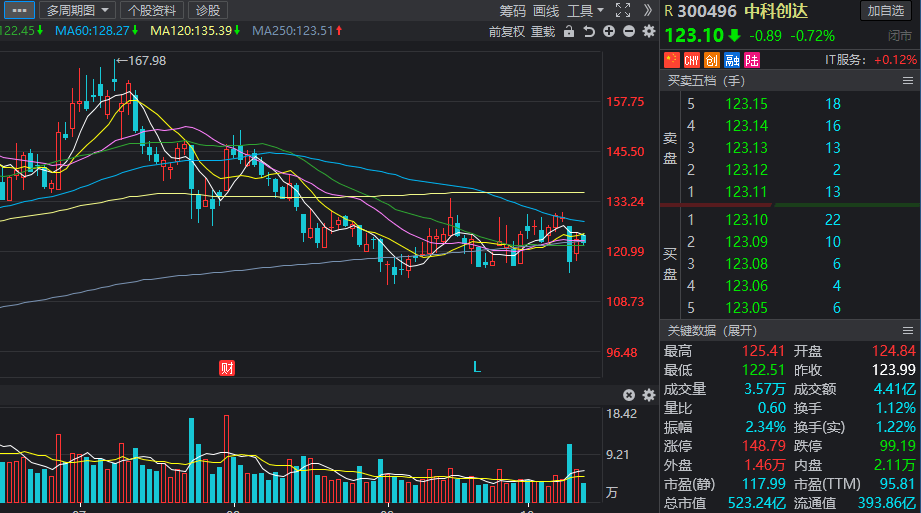
Task: Click the orange 创 board tag icon
Action: click(712, 60)
